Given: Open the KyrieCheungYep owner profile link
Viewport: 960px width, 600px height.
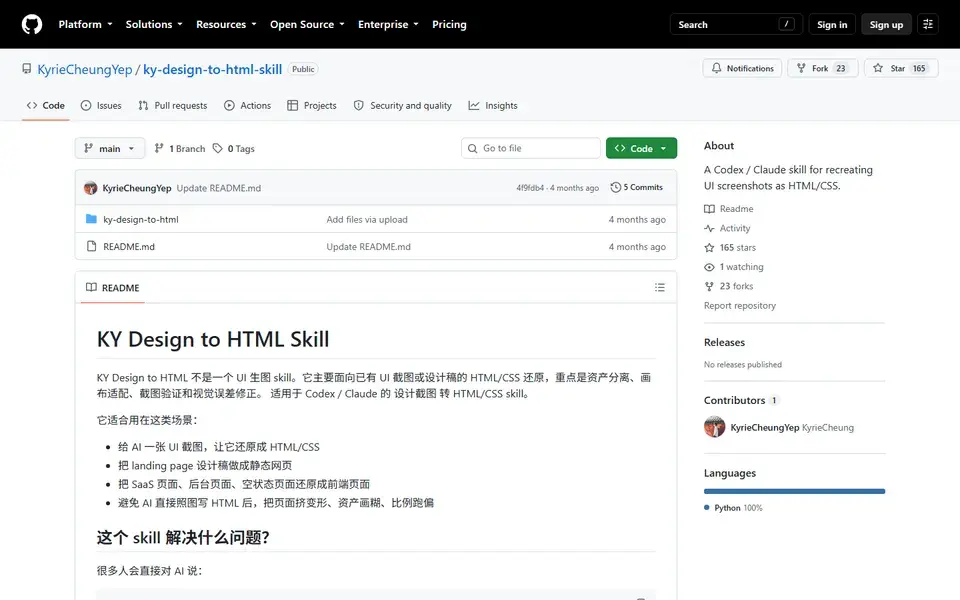Looking at the screenshot, I should click(x=84, y=69).
